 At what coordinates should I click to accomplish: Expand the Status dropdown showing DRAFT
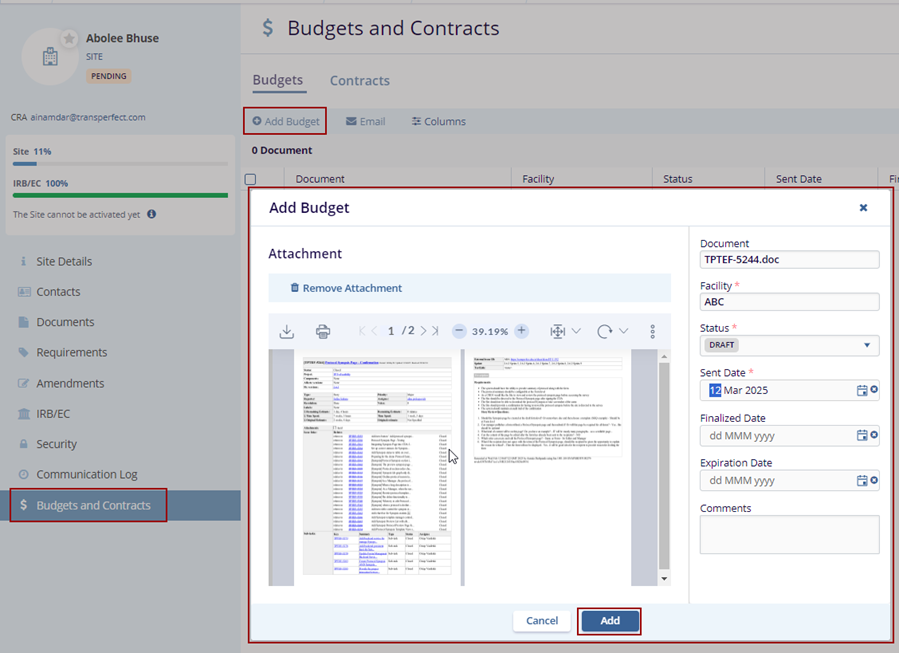pyautogui.click(x=866, y=345)
